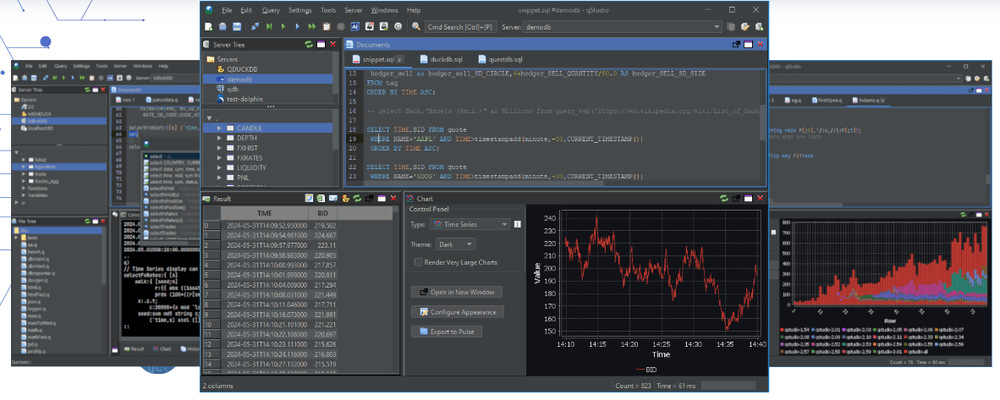Expand the DEPTH table node
The height and width of the screenshot is (400, 1000).
click(x=220, y=138)
